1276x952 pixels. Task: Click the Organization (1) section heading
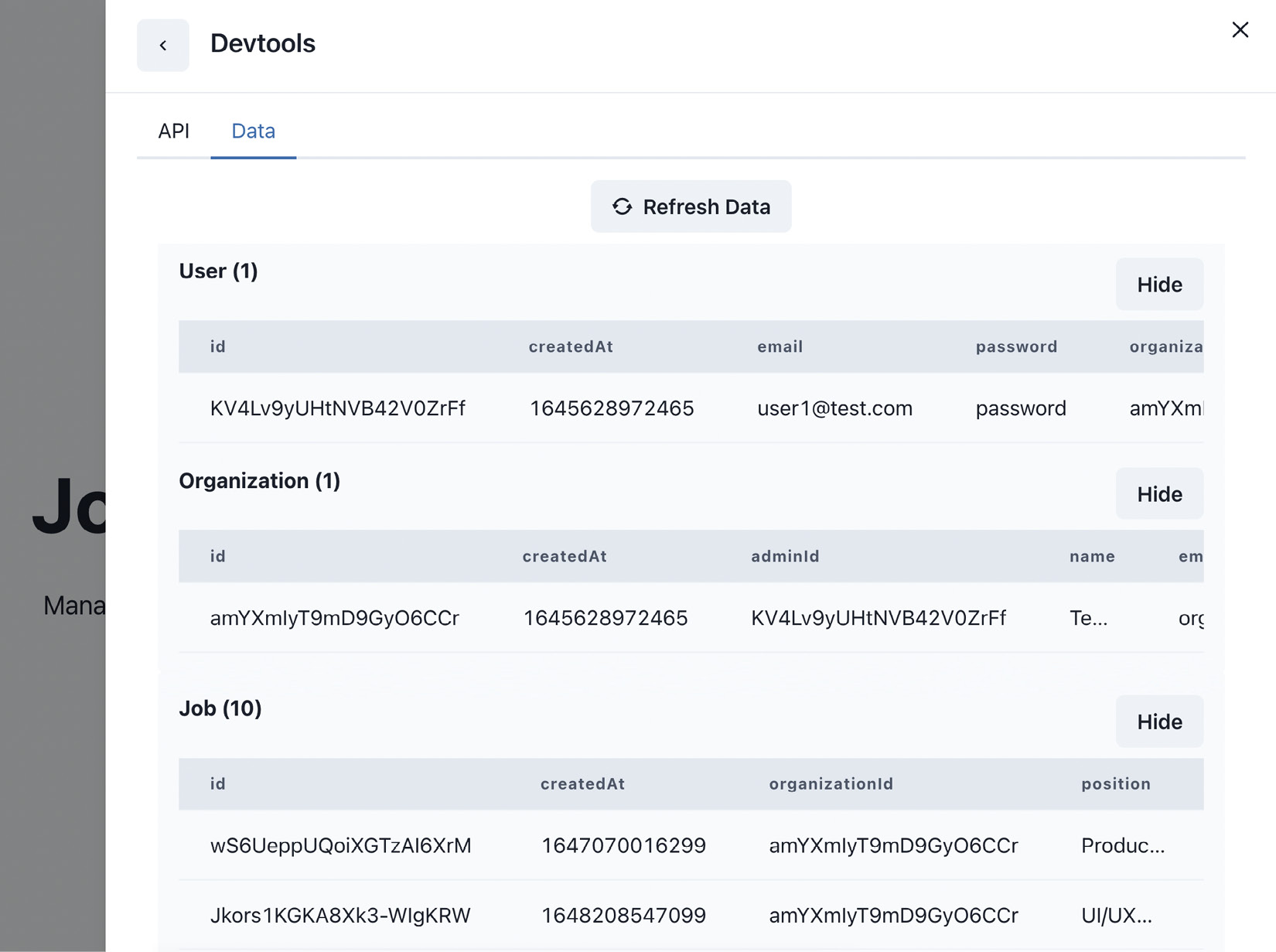259,481
